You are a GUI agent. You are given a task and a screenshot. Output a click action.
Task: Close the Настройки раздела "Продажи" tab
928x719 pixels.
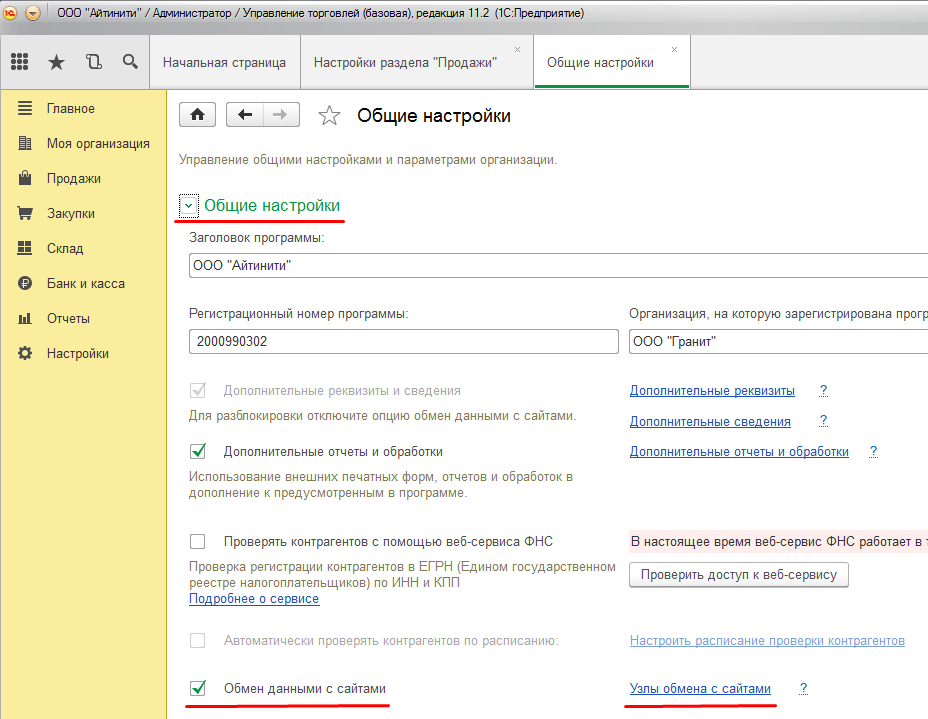pos(517,50)
